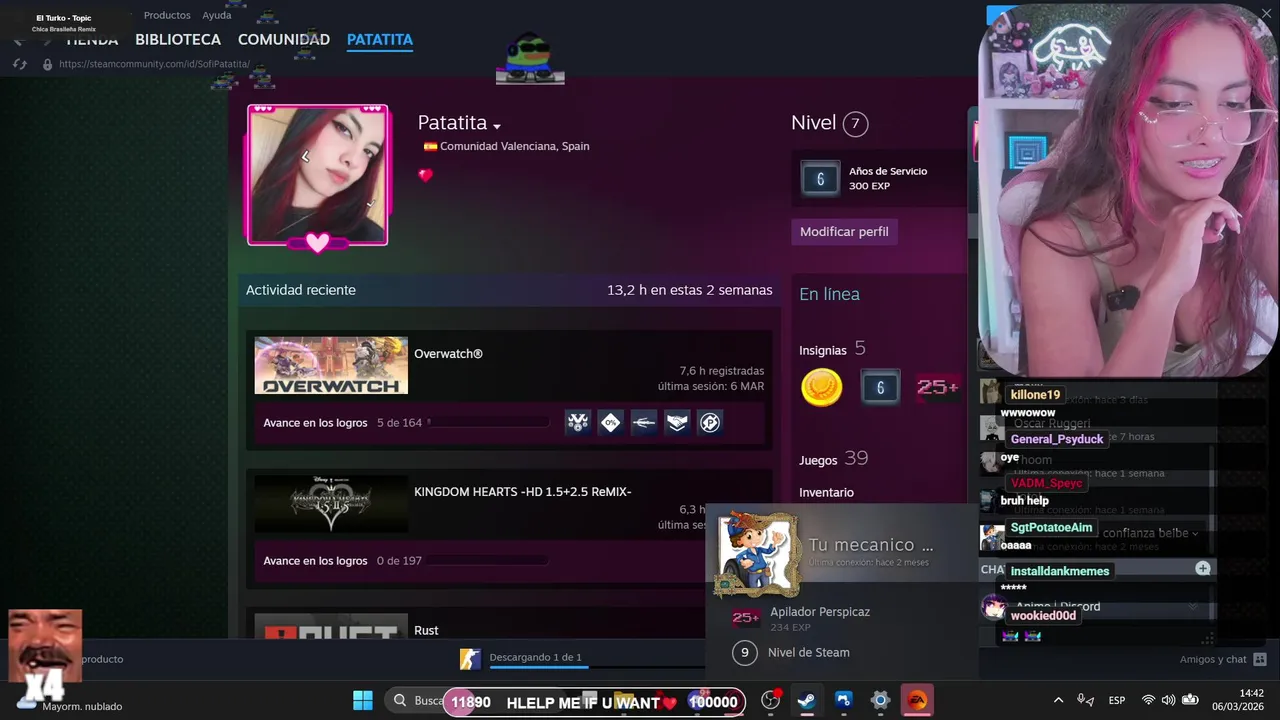Click the gold coin badge

tap(822, 387)
